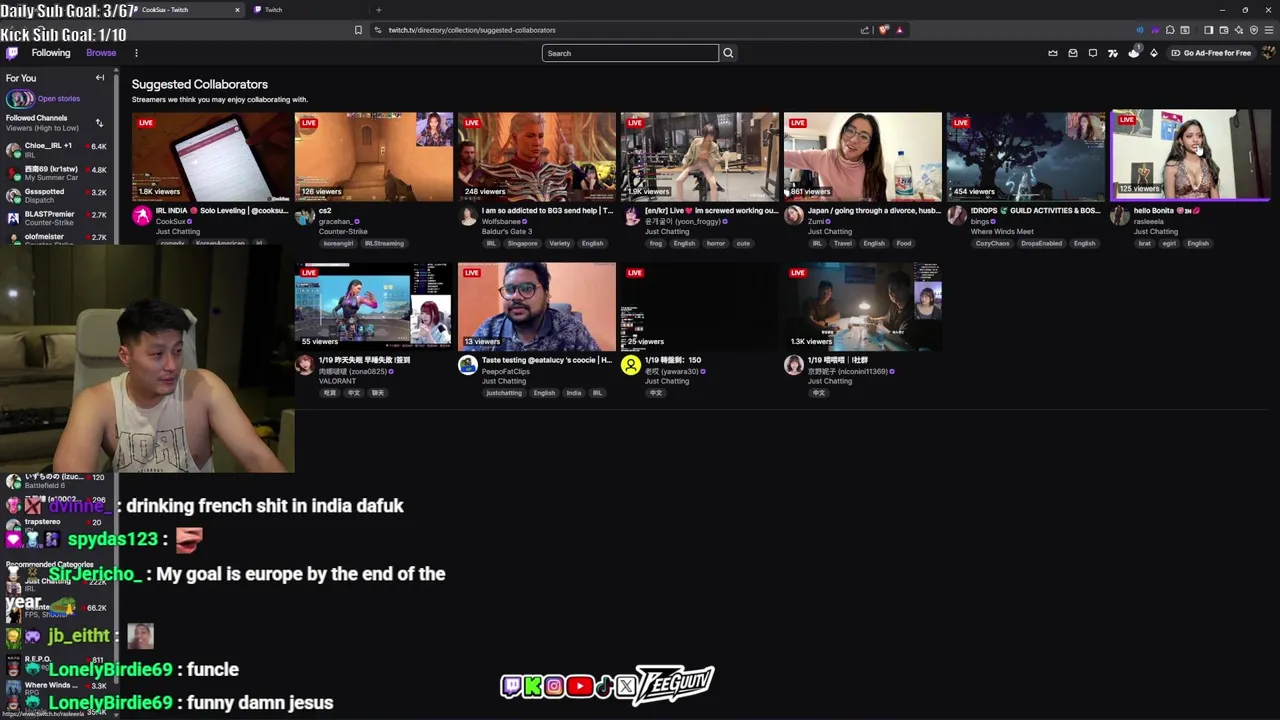Click the CookSux channel avatar
The width and height of the screenshot is (1280, 720).
pos(142,215)
